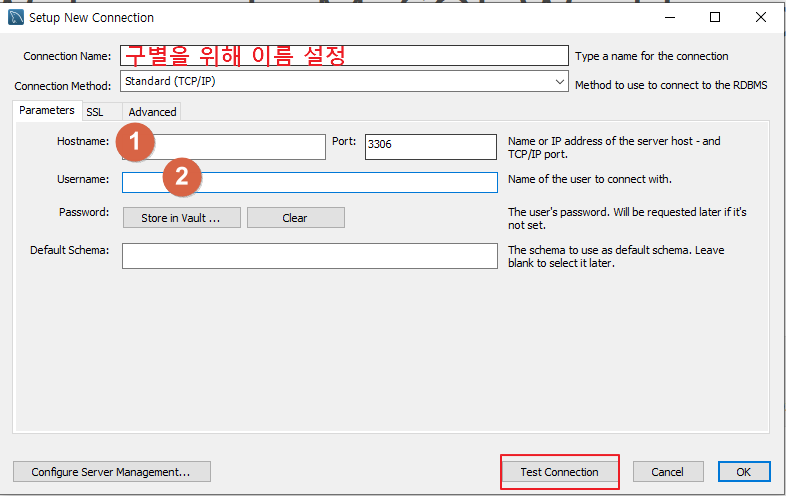Screen dimensions: 786x496
Task: Minimize the Setup New Connection window
Action: pyautogui.click(x=670, y=18)
